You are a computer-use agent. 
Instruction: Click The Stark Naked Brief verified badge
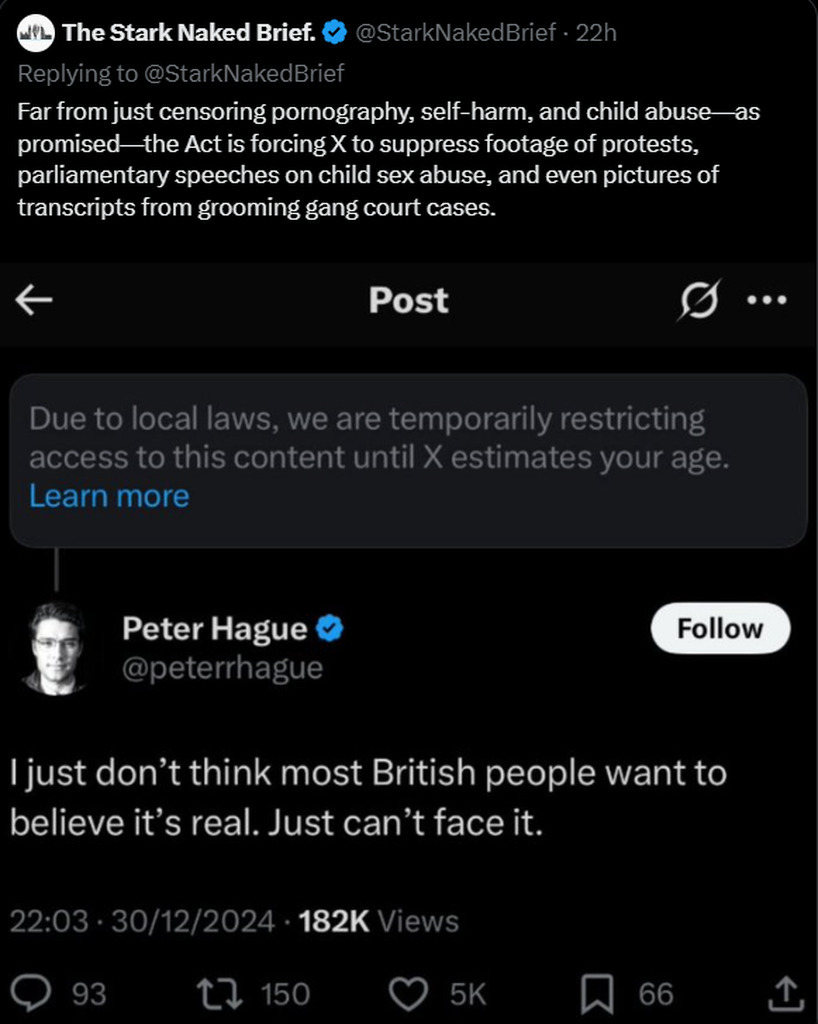tap(335, 33)
